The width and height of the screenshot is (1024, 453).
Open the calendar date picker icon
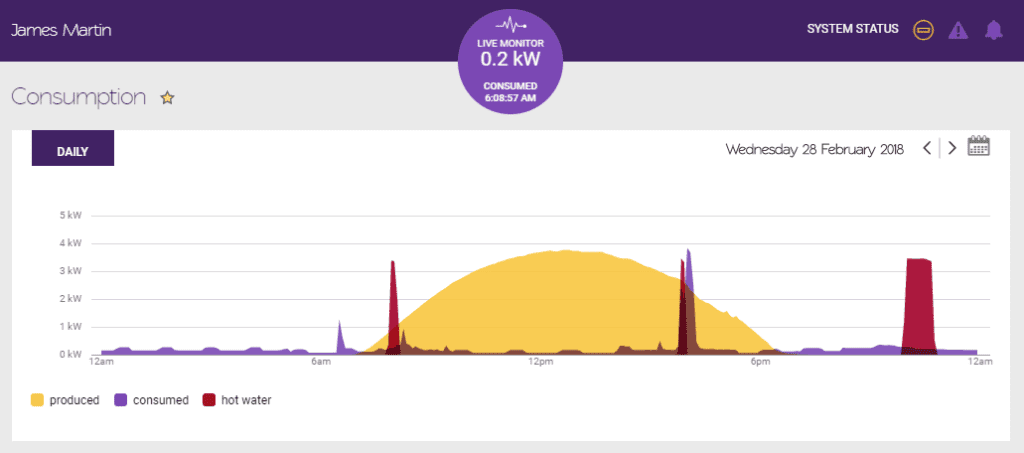coord(979,146)
